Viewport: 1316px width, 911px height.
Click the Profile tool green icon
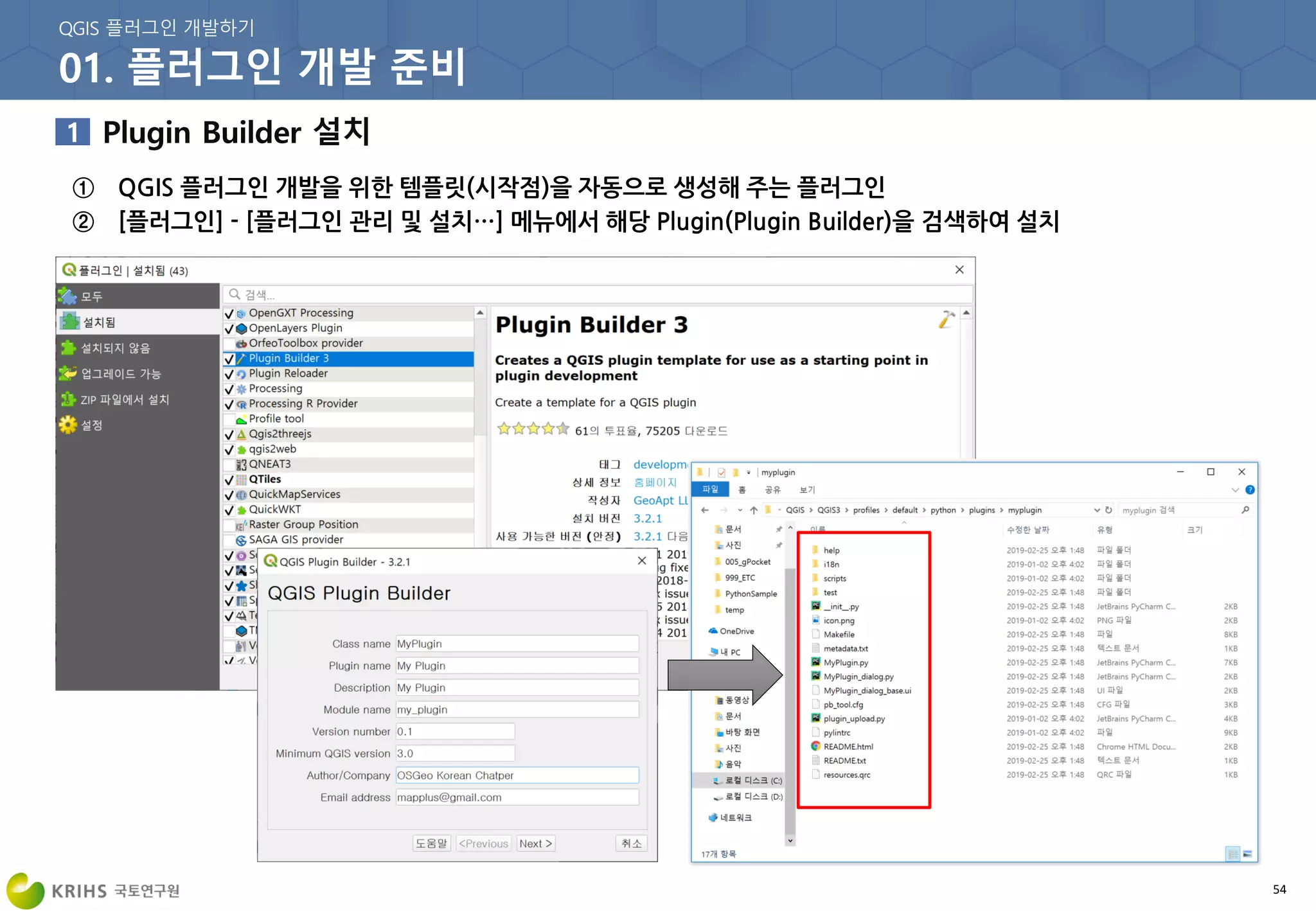click(242, 420)
